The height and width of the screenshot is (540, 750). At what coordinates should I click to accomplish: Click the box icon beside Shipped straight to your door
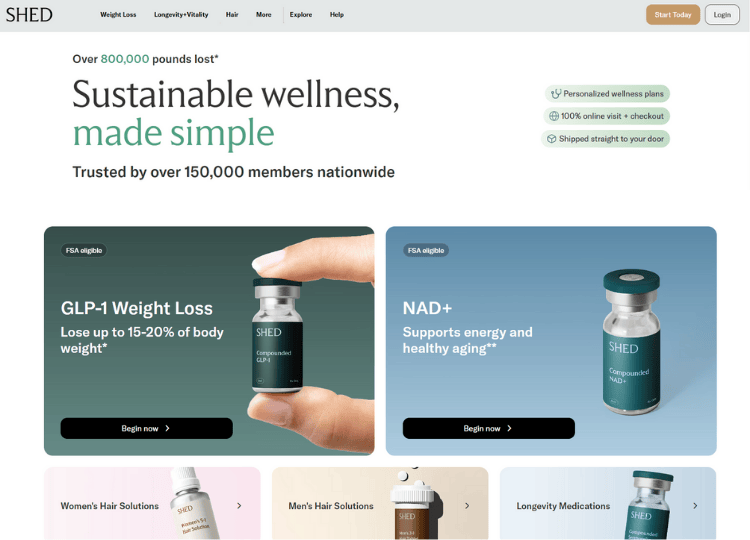(551, 139)
